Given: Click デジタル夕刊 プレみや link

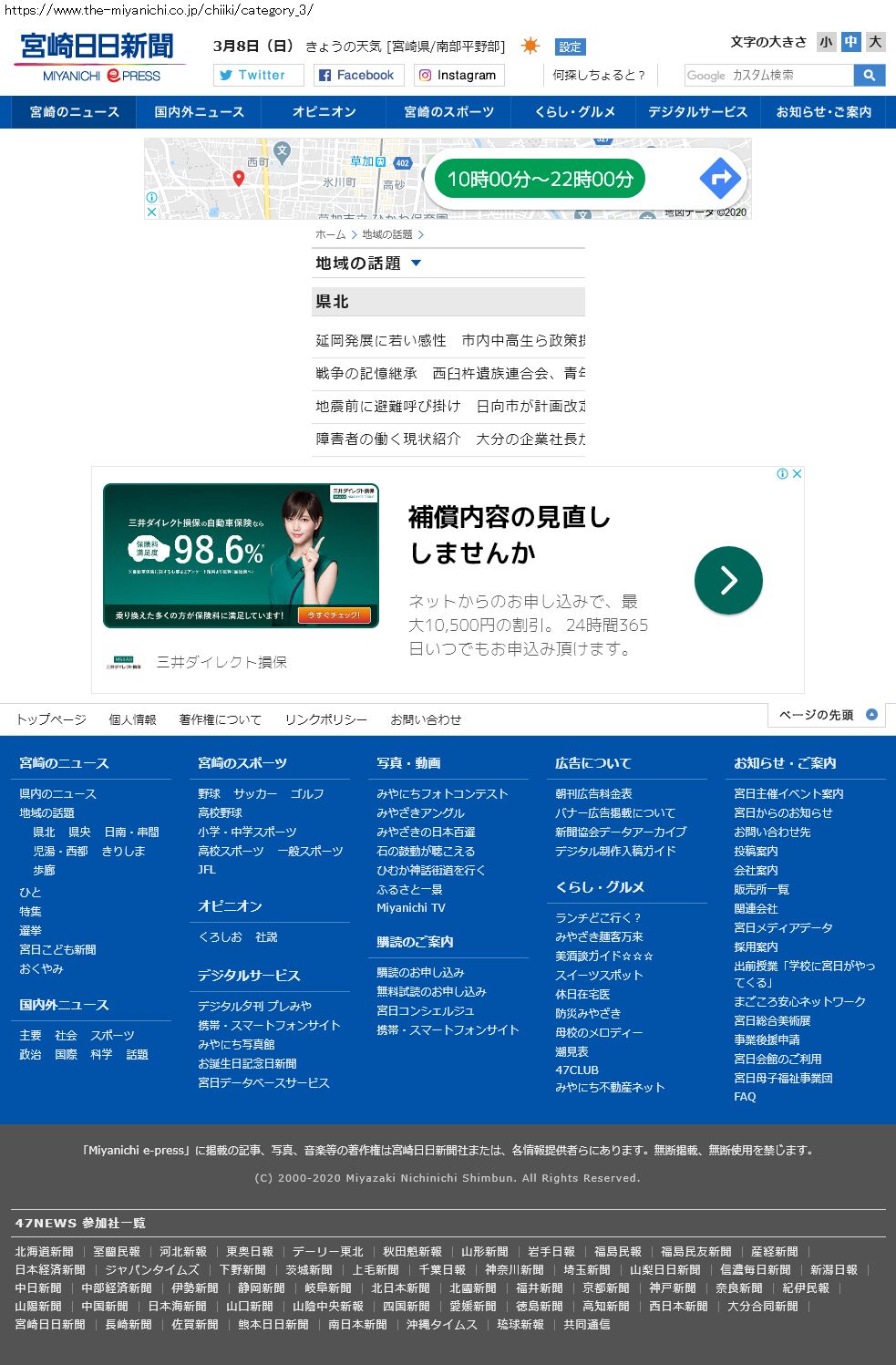Looking at the screenshot, I should click(254, 1006).
